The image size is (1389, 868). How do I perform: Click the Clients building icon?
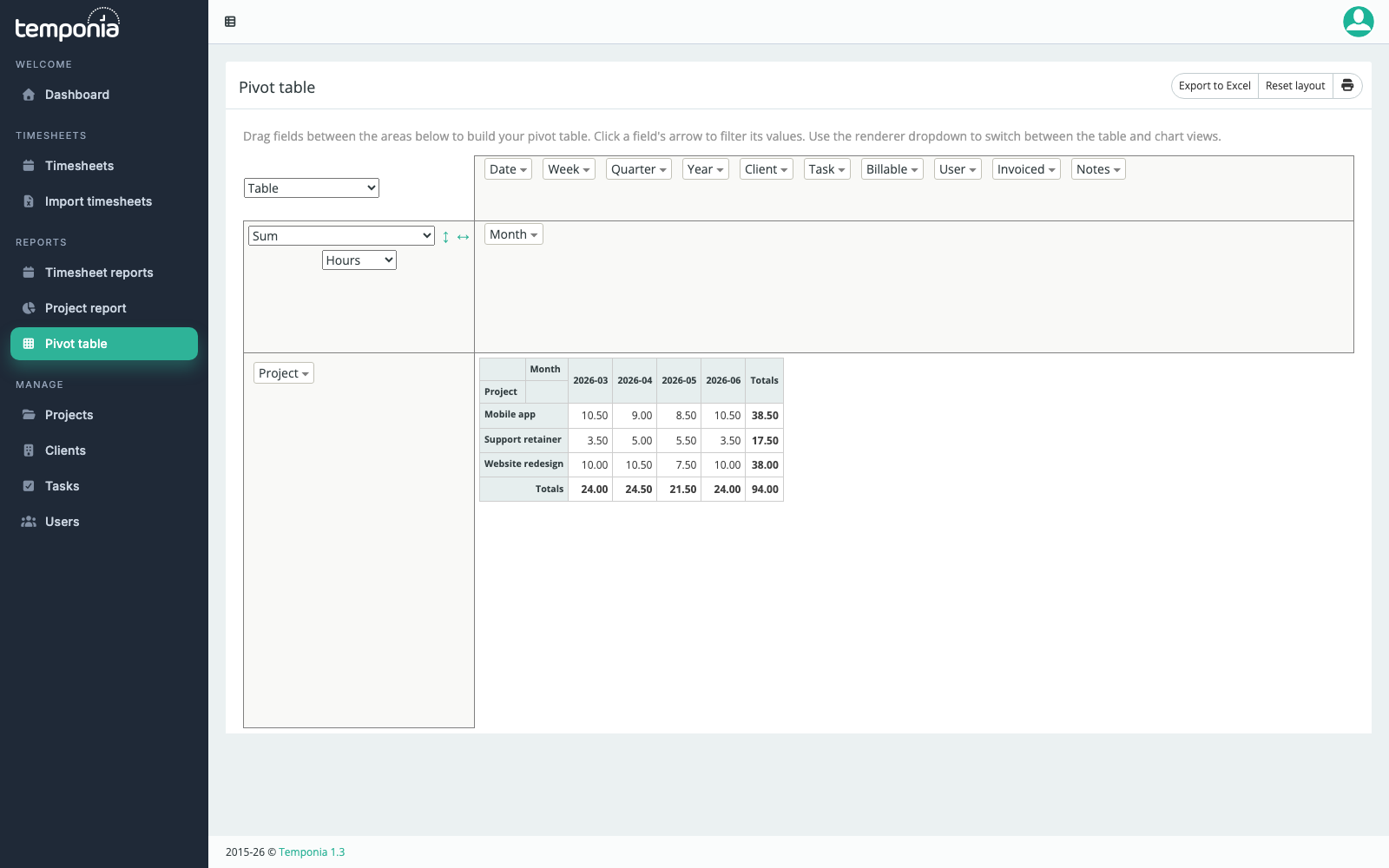[x=29, y=450]
